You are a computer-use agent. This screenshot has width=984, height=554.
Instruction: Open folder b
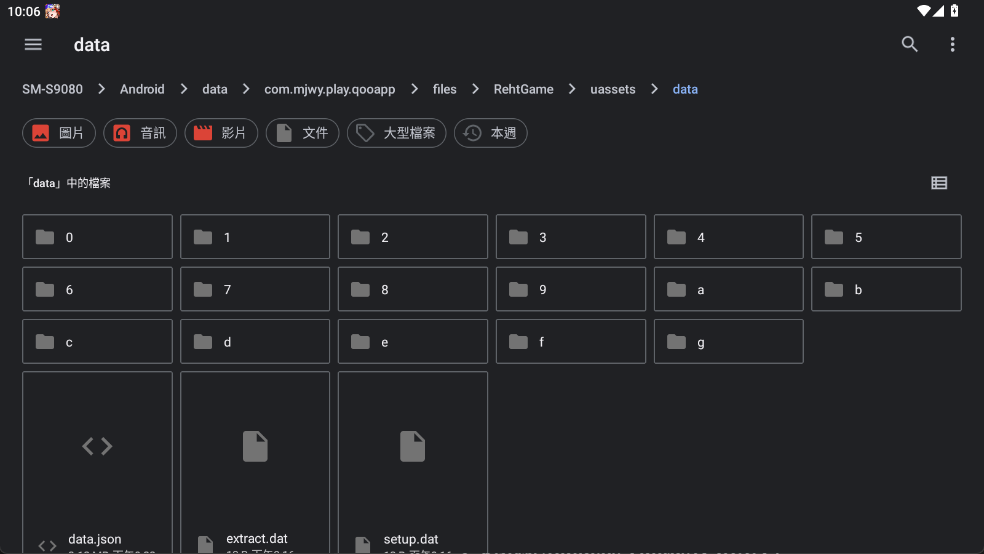pos(886,289)
